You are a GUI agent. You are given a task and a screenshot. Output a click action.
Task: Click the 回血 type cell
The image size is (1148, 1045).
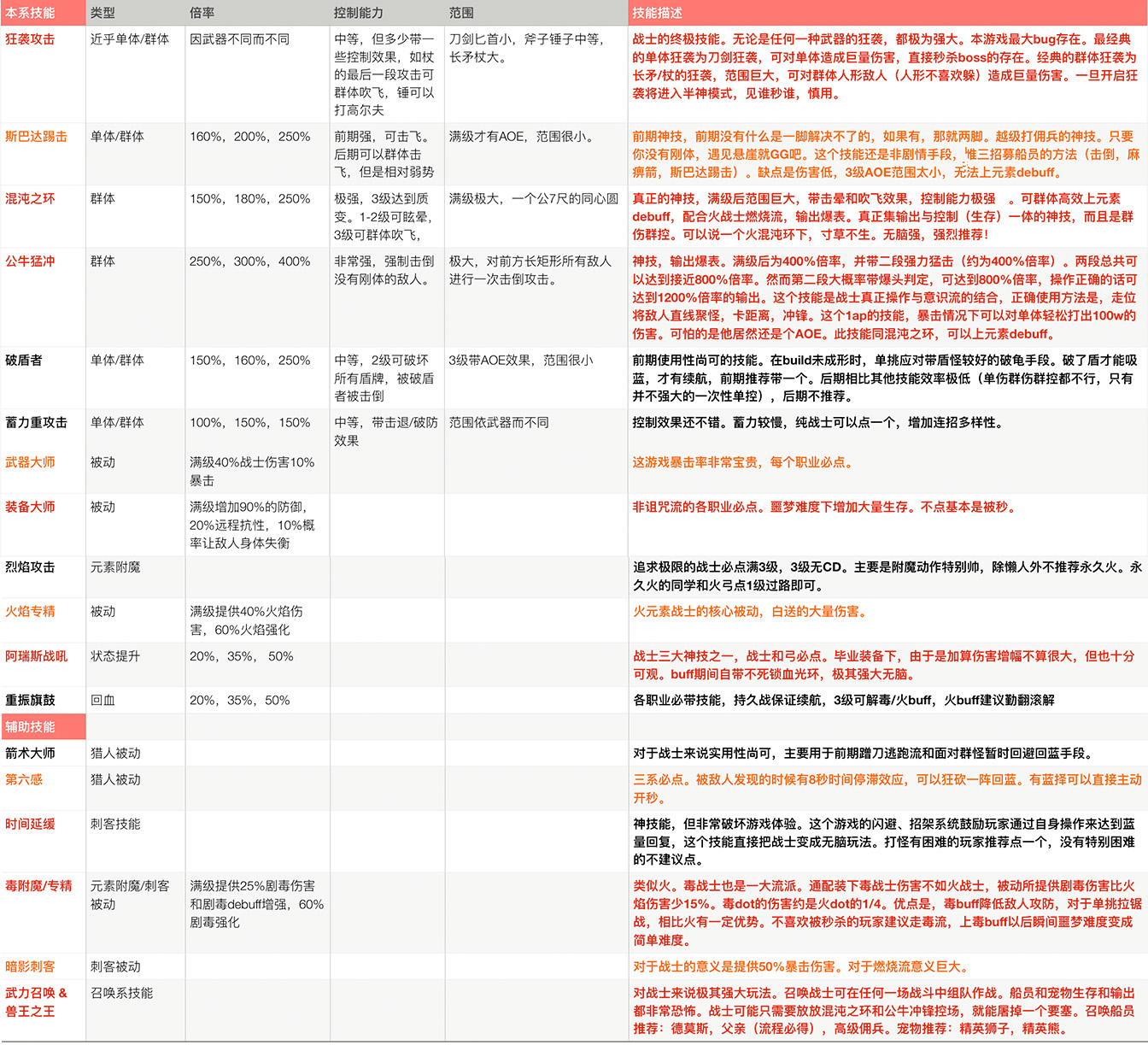pos(135,700)
